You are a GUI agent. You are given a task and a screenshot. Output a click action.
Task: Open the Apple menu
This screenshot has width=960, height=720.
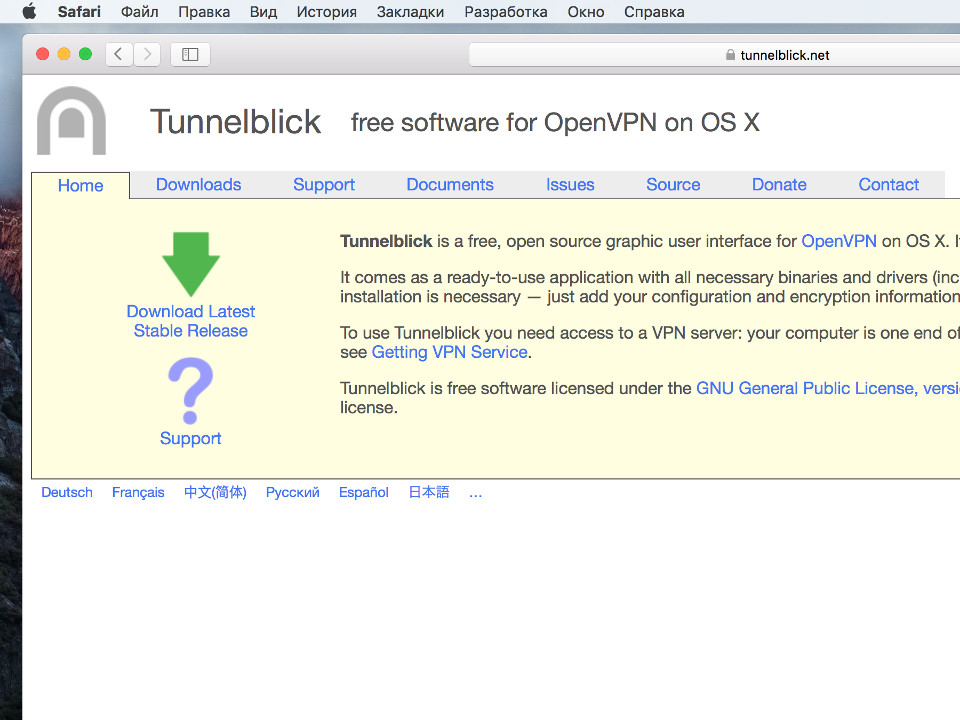pyautogui.click(x=29, y=12)
